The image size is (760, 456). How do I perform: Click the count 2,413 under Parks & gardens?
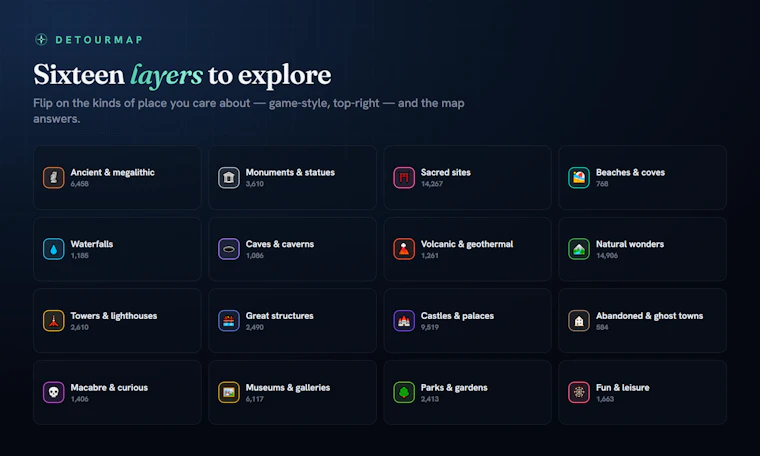[x=429, y=399]
